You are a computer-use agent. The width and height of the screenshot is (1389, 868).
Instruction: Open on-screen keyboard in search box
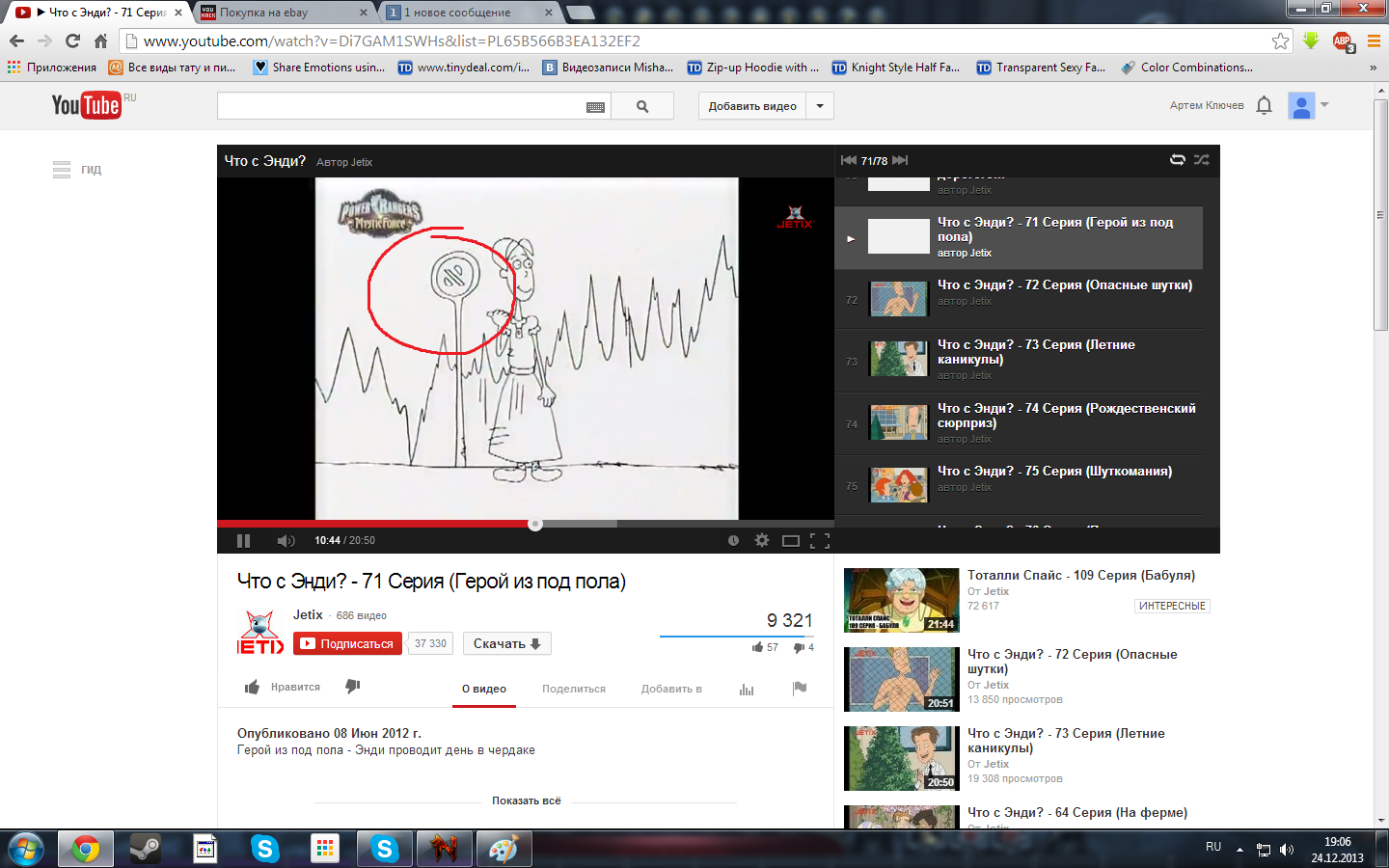pos(595,107)
